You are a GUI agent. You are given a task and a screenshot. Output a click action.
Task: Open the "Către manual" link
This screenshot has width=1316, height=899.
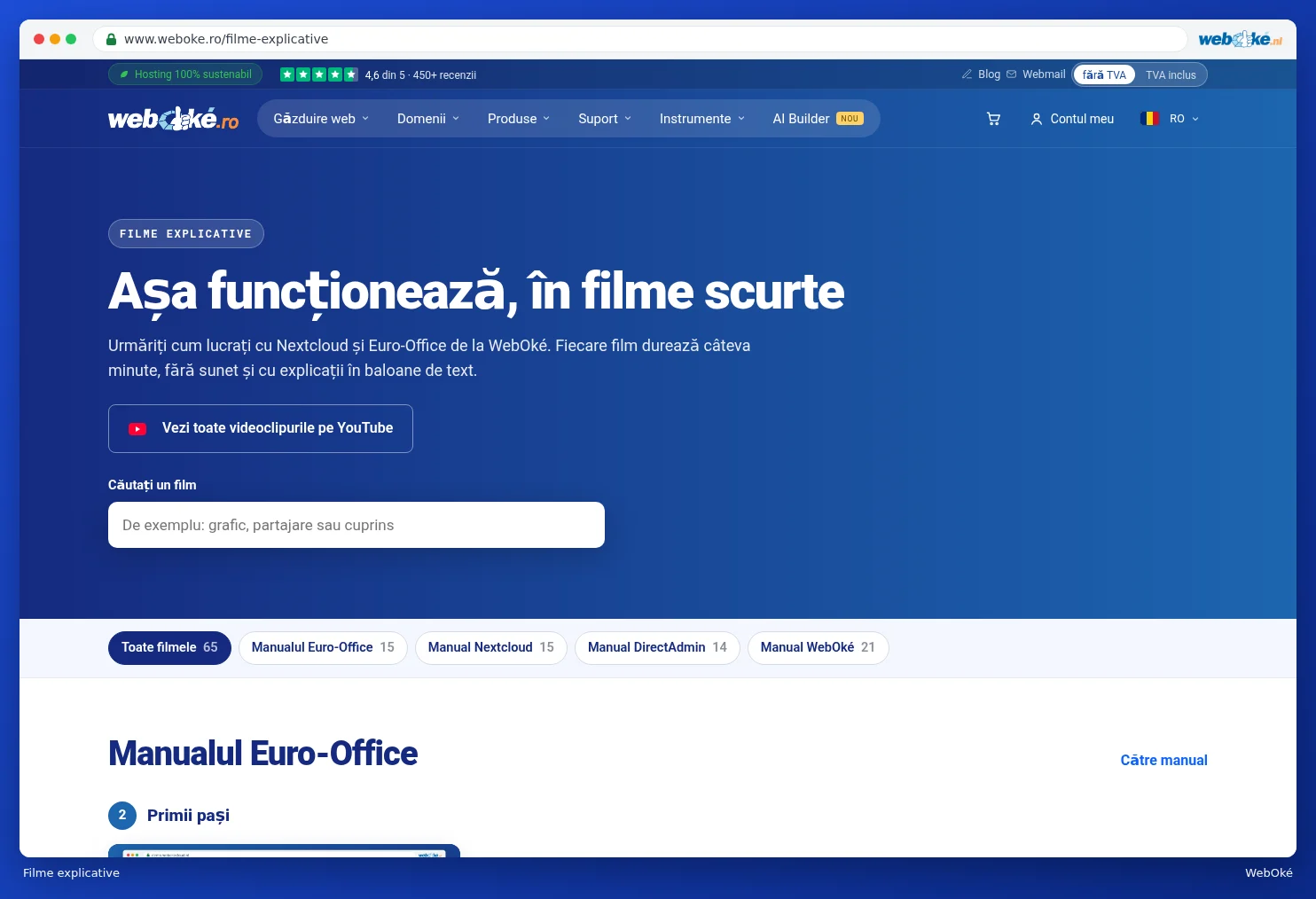click(1163, 760)
